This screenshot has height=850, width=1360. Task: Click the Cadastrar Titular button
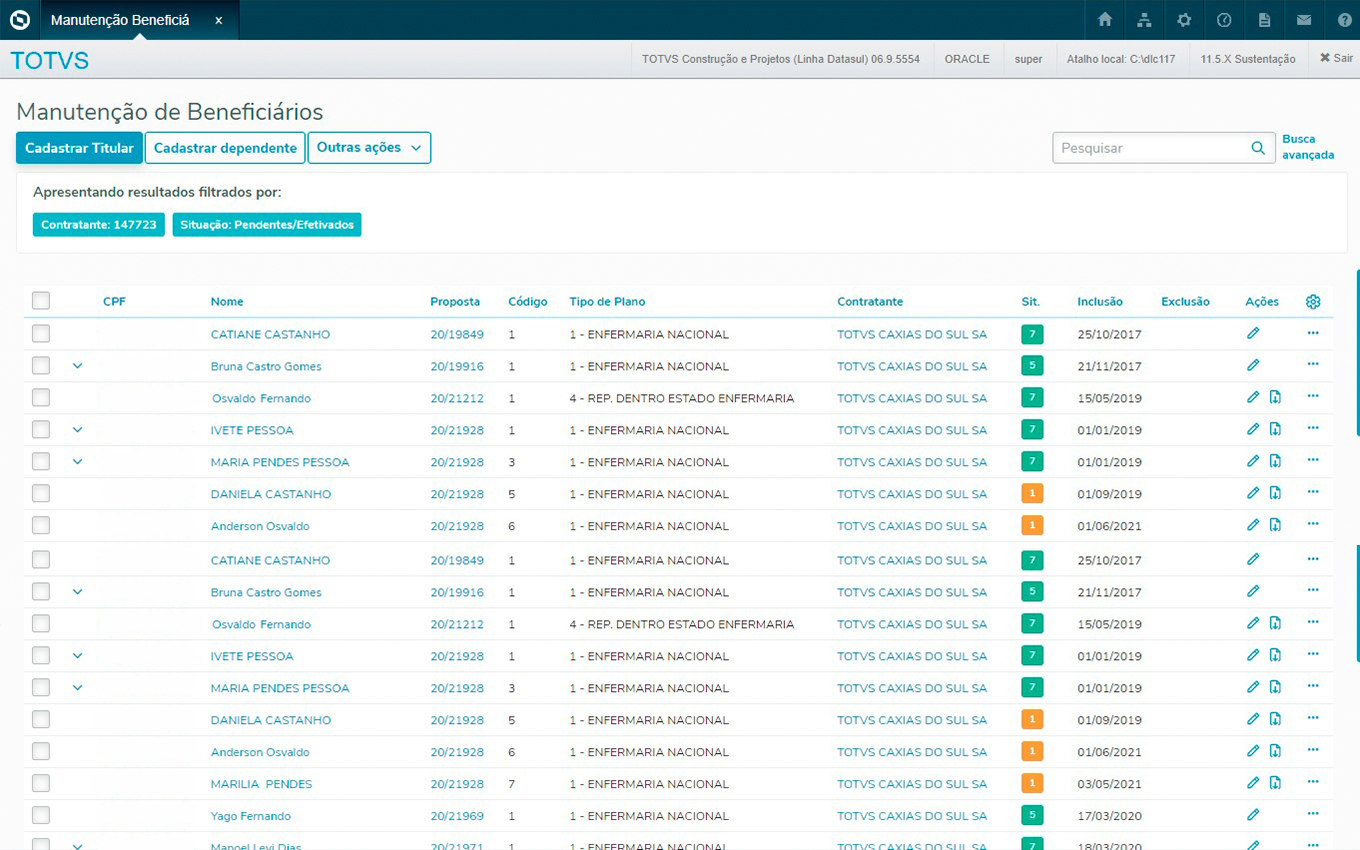click(x=79, y=148)
